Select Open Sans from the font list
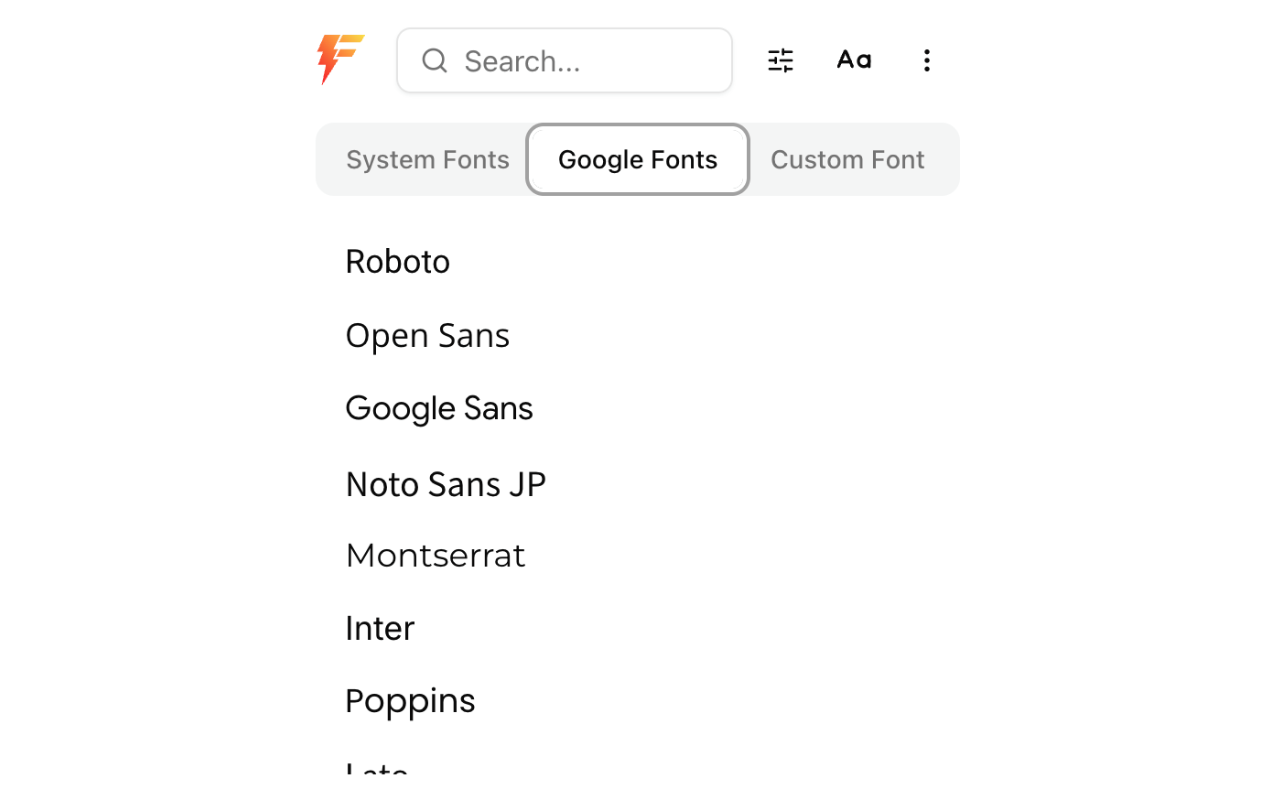 [x=428, y=336]
